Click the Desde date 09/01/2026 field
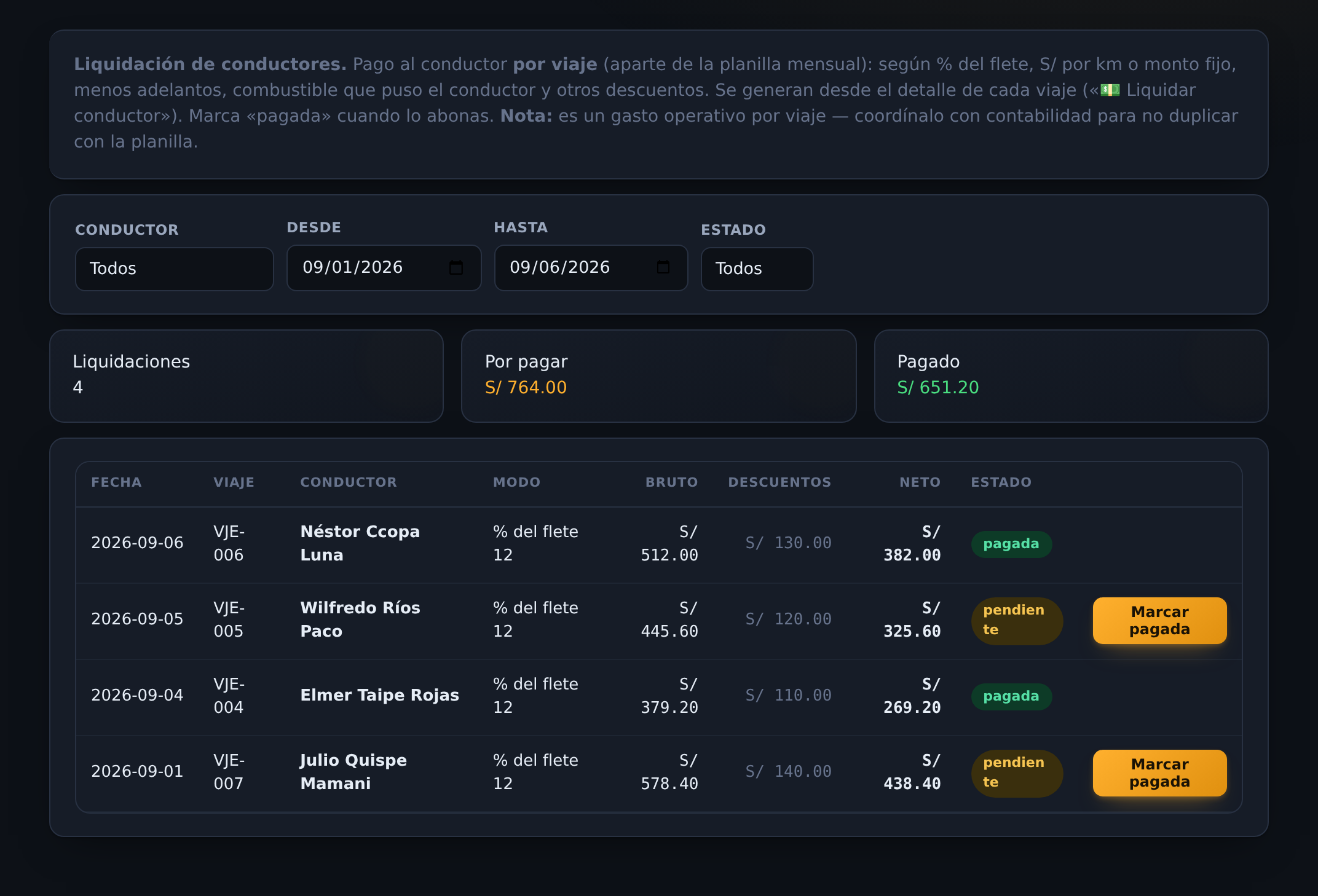This screenshot has width=1318, height=896. [384, 267]
